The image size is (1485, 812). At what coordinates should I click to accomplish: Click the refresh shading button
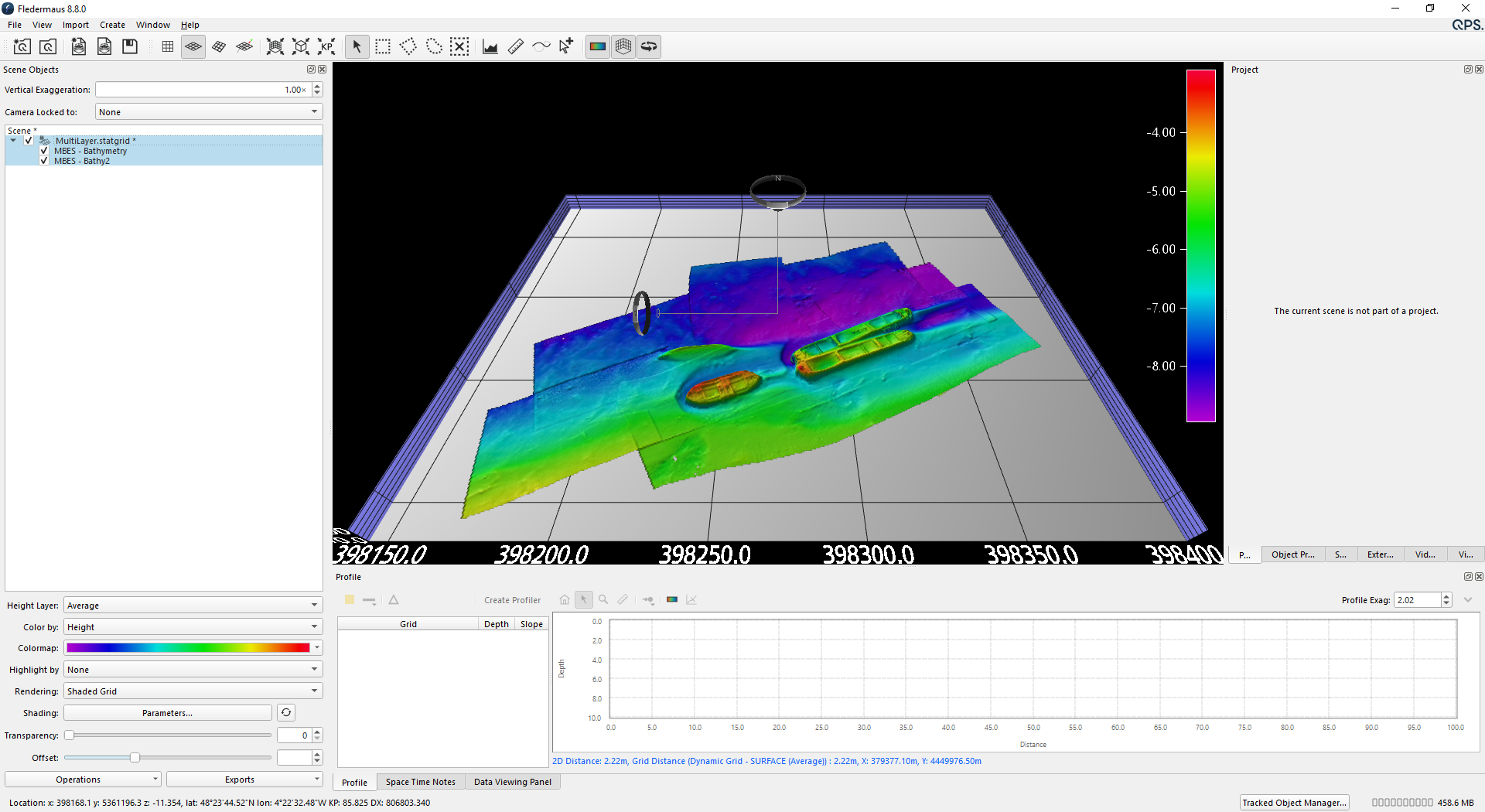(286, 713)
